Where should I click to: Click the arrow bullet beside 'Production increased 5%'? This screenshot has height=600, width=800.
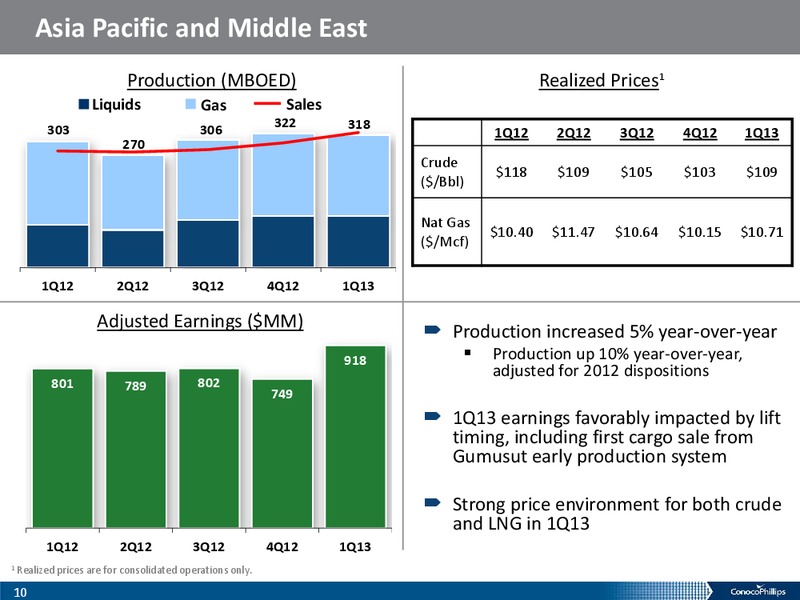pos(433,331)
